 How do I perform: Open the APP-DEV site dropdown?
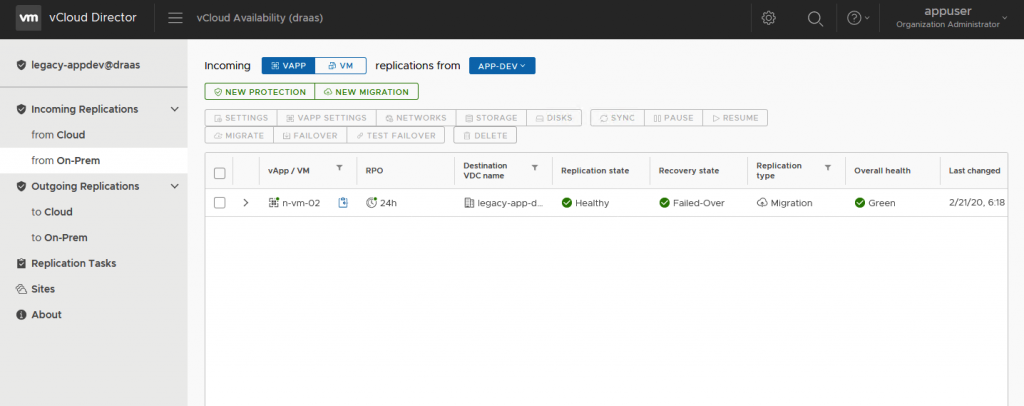point(502,65)
